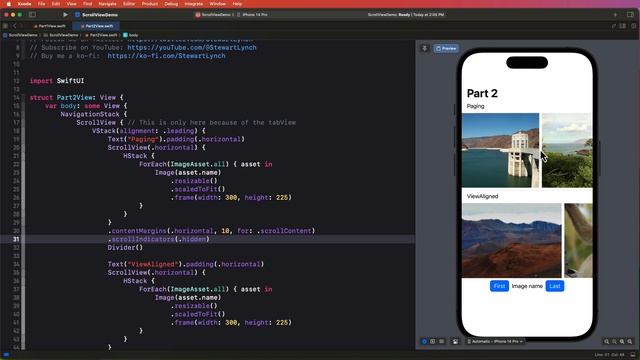Open canvas device settings icon
The image size is (640, 360).
(455, 342)
